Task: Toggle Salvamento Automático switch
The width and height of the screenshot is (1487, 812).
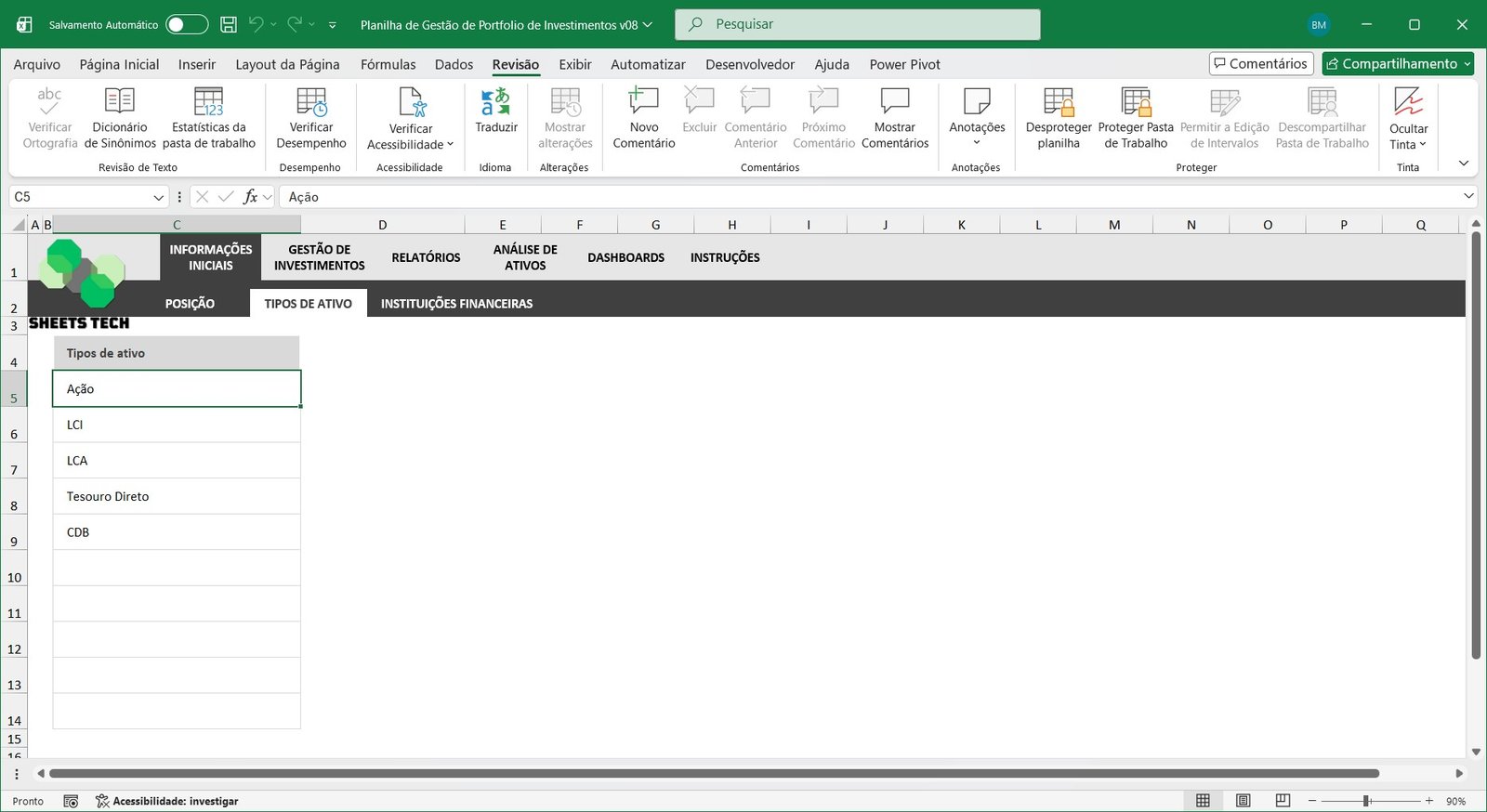Action: 187,25
